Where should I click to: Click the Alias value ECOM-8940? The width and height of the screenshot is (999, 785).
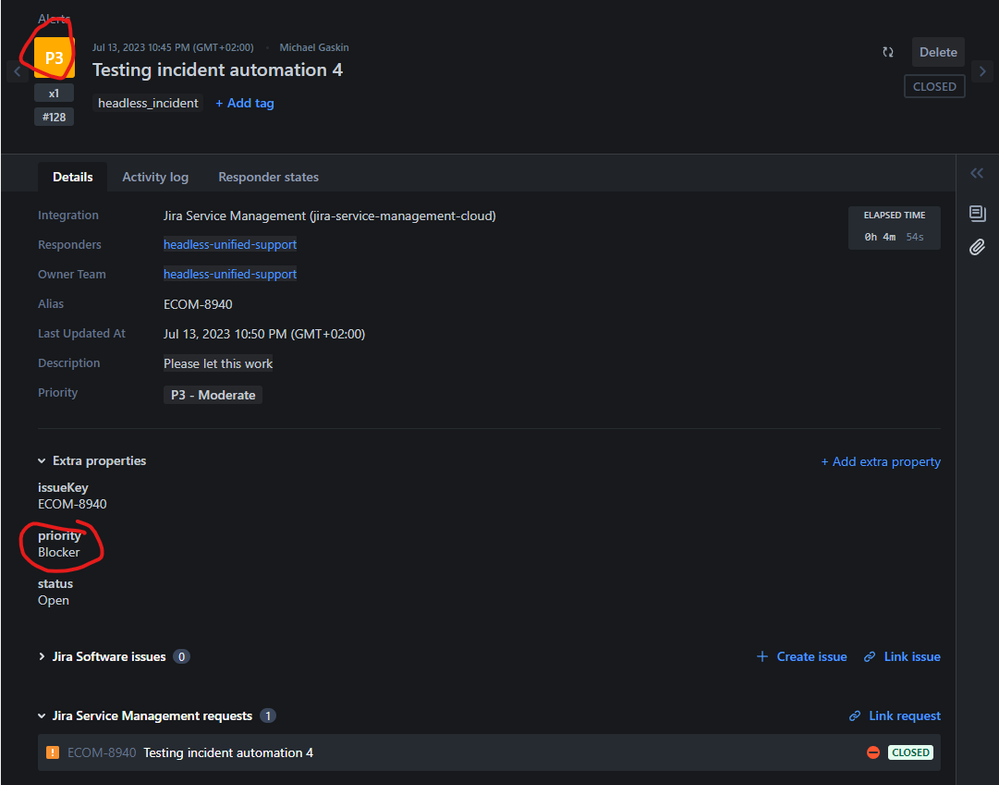[198, 305]
